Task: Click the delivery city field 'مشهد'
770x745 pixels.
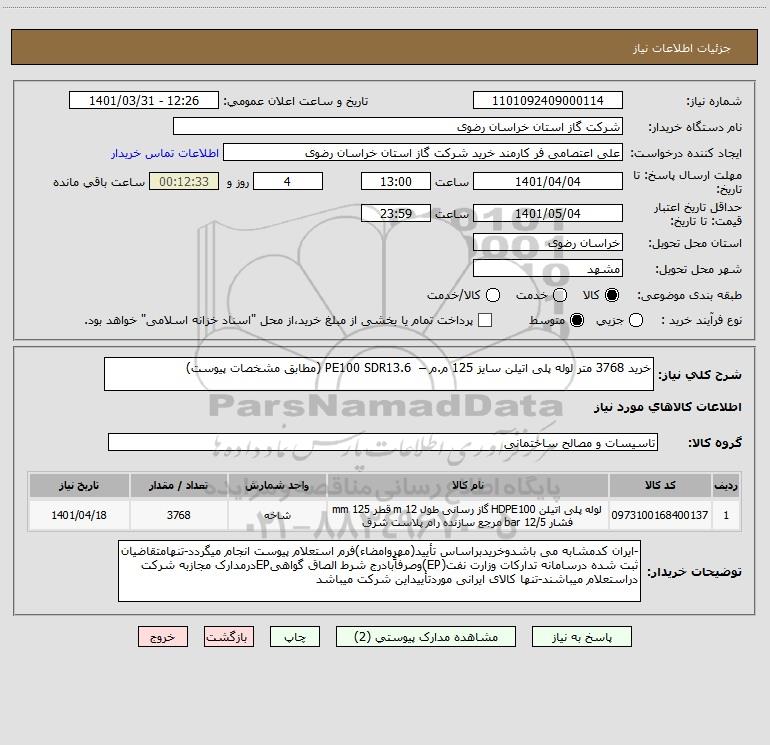Action: pyautogui.click(x=548, y=269)
